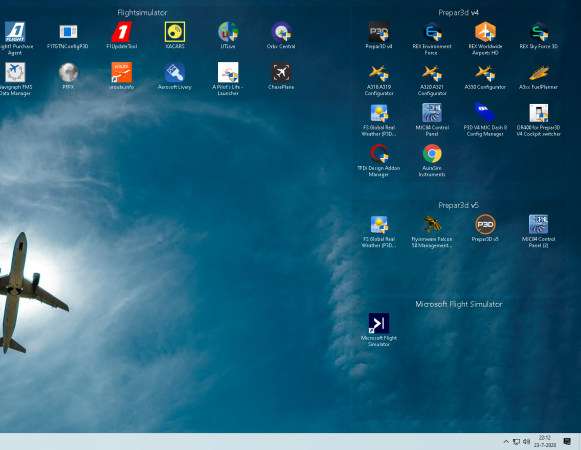581x450 pixels.
Task: Open the network tray icon
Action: click(x=516, y=441)
